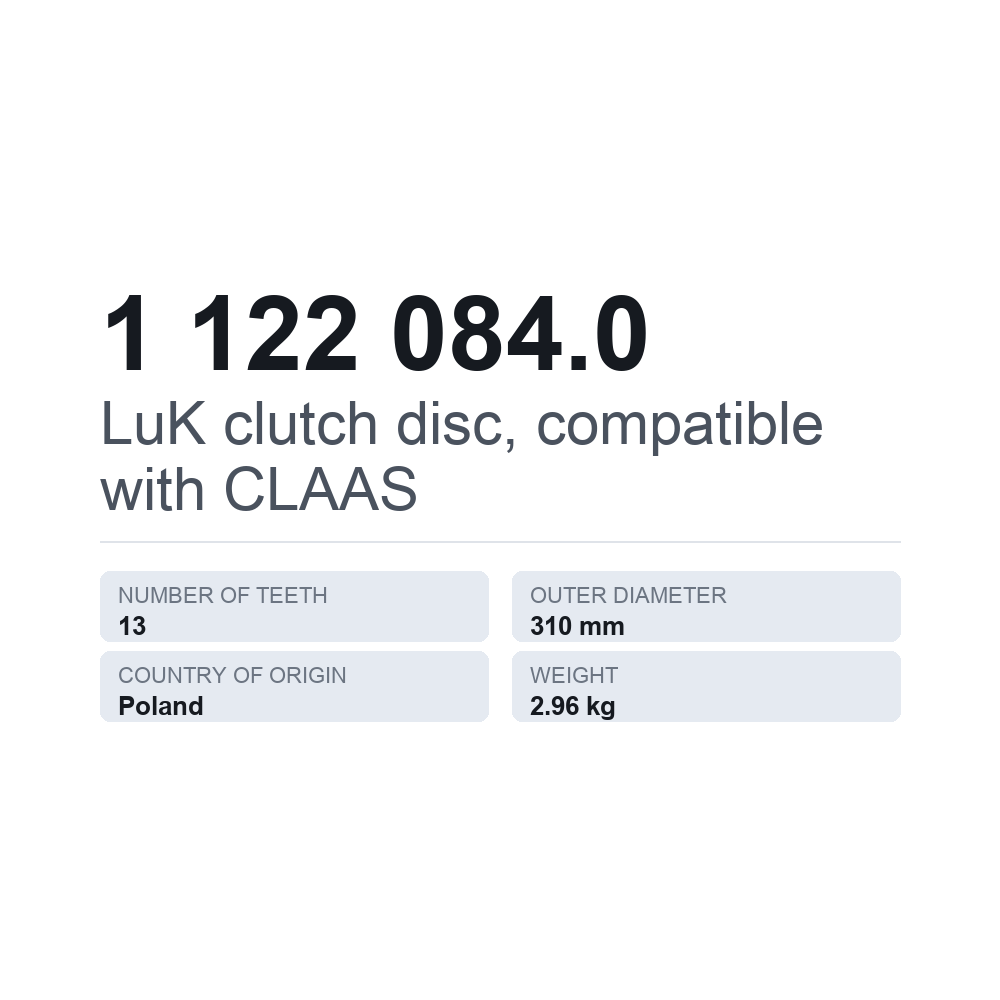The height and width of the screenshot is (1000, 1000).
Task: Click the word LuK in the description
Action: click(153, 423)
